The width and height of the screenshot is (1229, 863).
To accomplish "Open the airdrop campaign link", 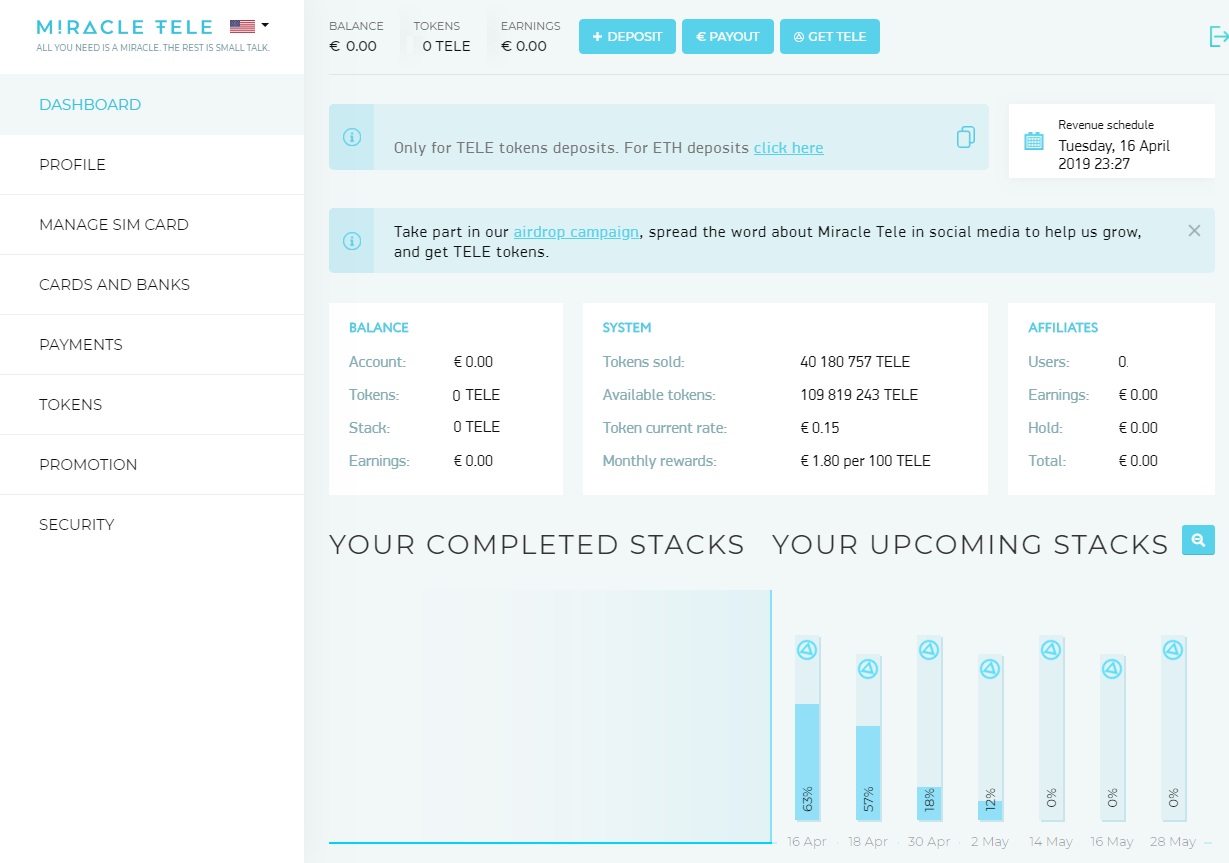I will (576, 231).
